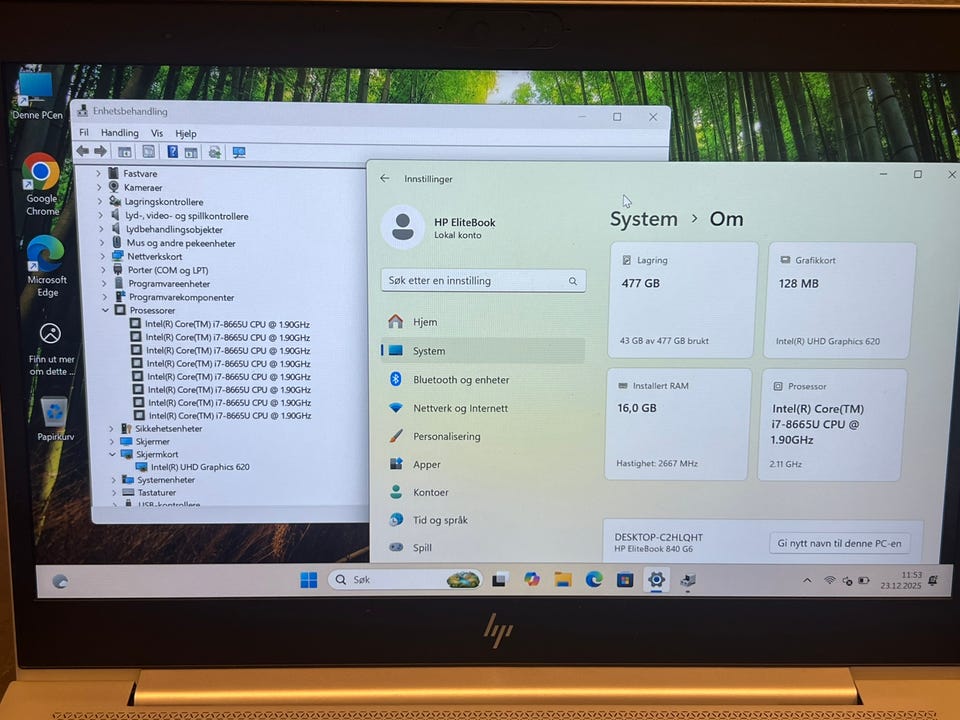Open Spill settings
This screenshot has height=720, width=960.
[x=482, y=547]
